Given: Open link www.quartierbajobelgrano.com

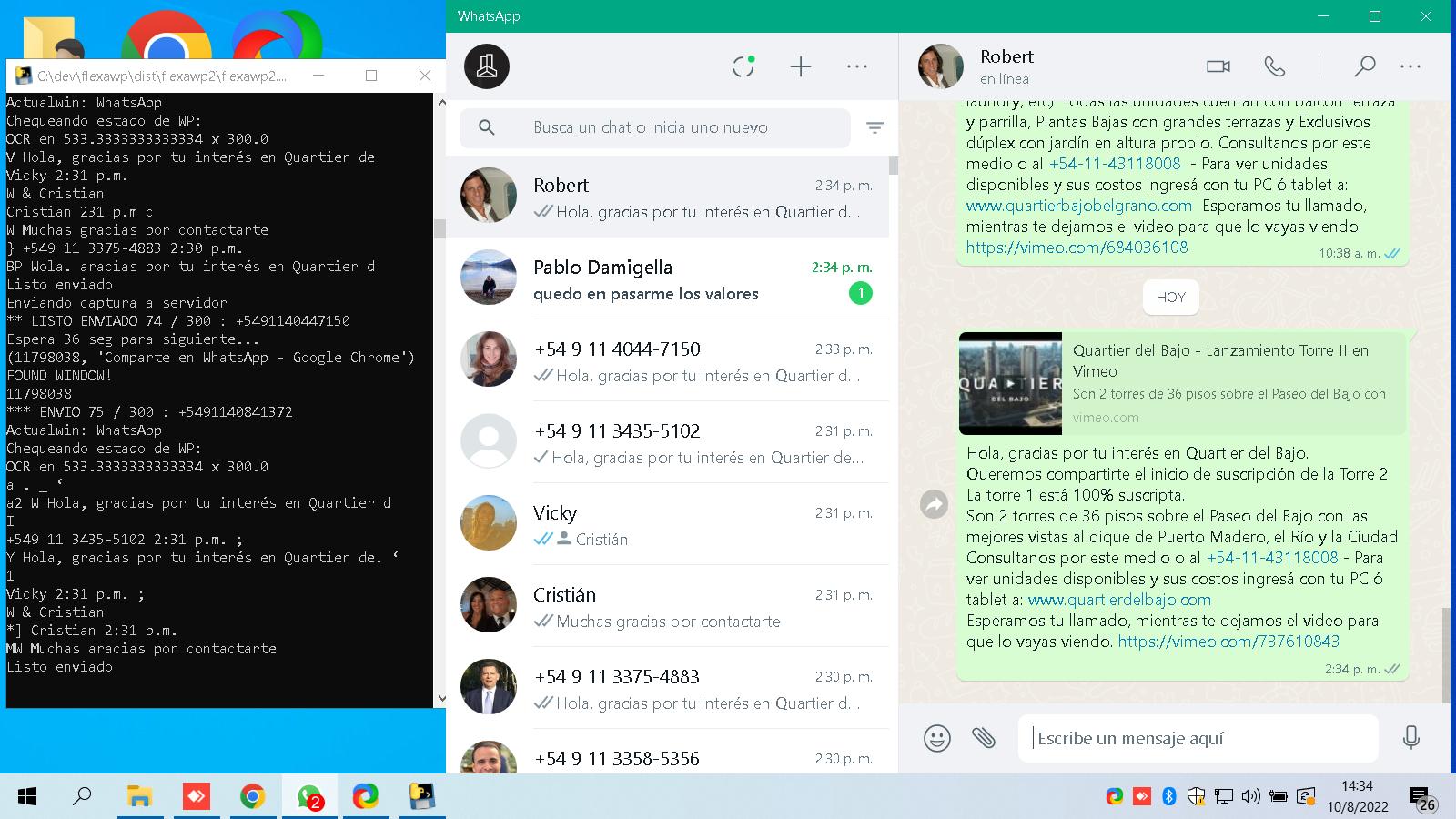Looking at the screenshot, I should (1078, 206).
